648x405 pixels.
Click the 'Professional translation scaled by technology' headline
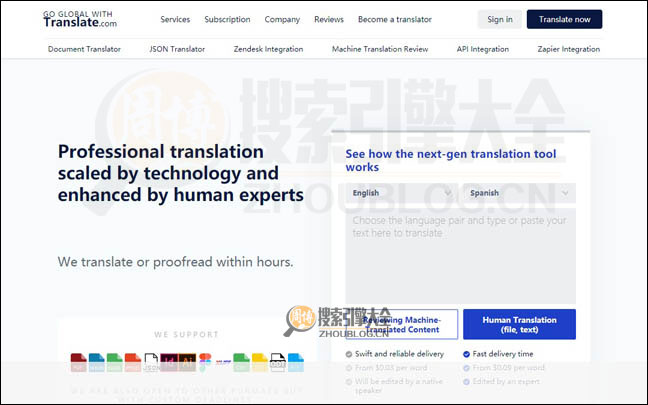(181, 173)
